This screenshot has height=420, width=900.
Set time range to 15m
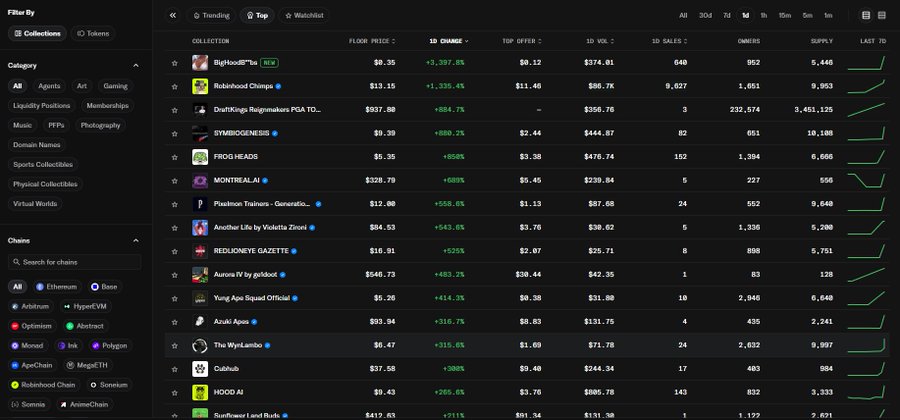click(x=785, y=15)
